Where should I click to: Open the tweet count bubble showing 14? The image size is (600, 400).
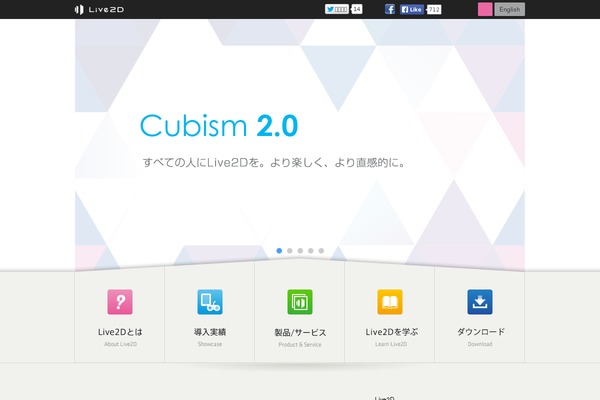(356, 9)
